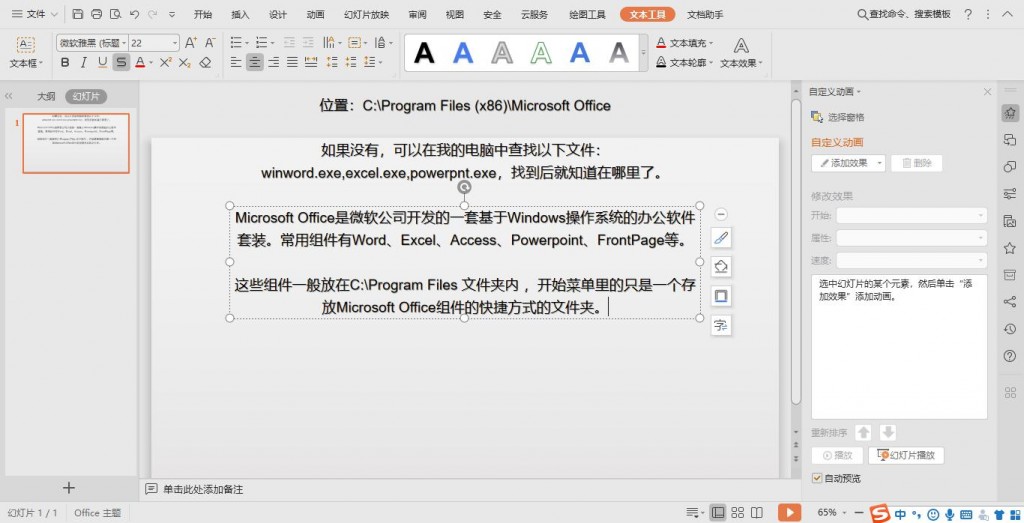The width and height of the screenshot is (1024, 523).
Task: Apply black preset text style
Action: (x=424, y=52)
